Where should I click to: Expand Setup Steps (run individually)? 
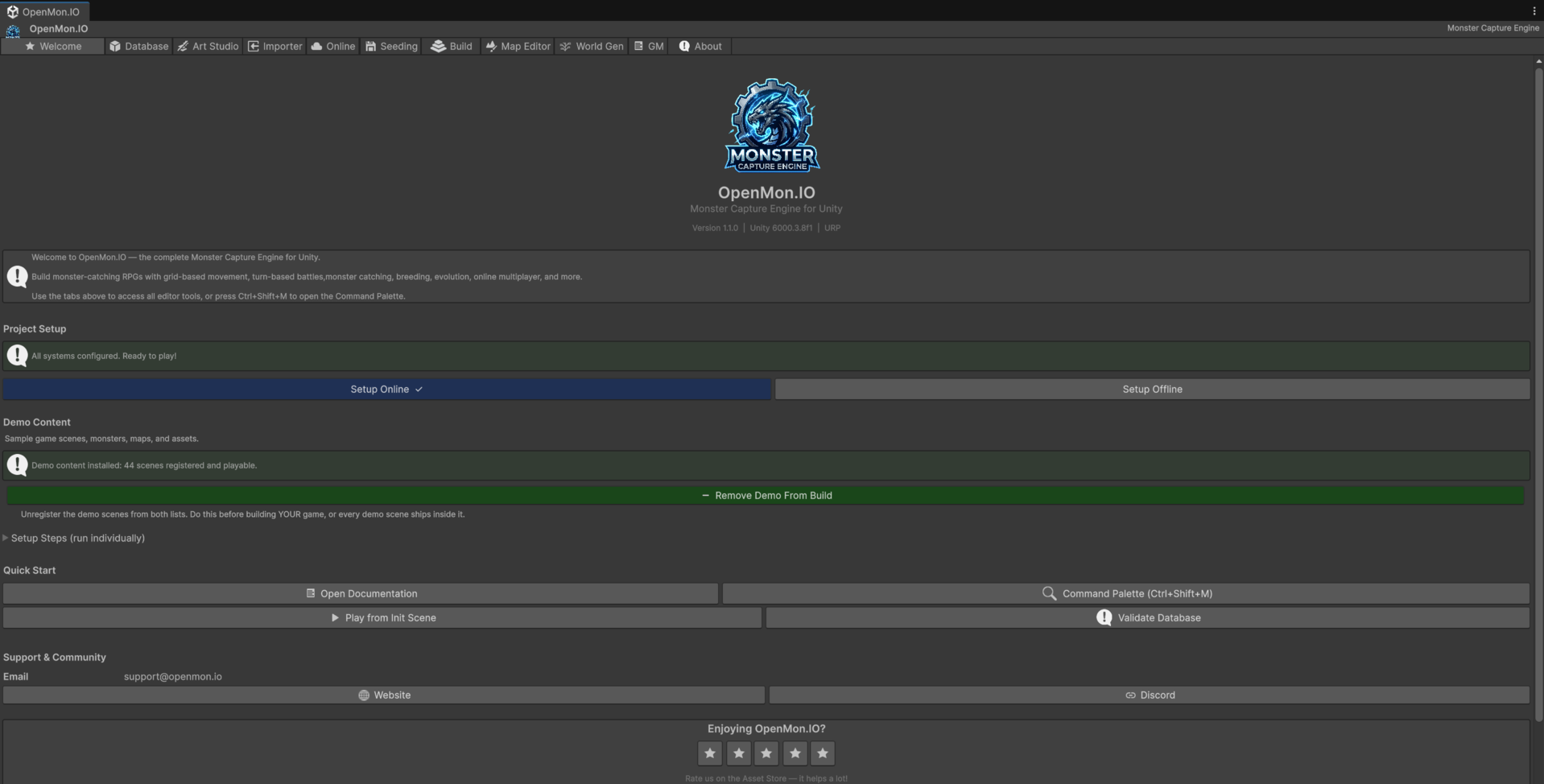(74, 538)
